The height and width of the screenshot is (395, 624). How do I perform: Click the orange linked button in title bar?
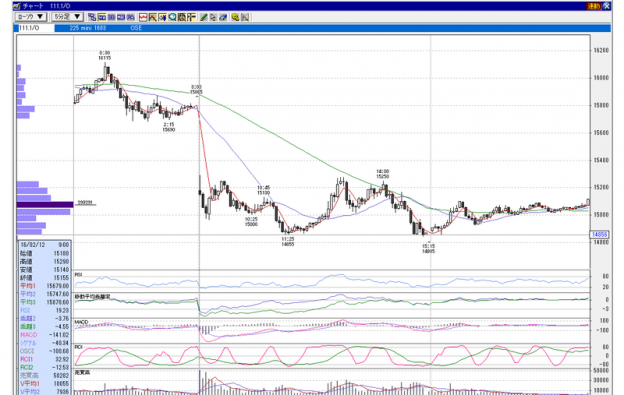pyautogui.click(x=593, y=6)
